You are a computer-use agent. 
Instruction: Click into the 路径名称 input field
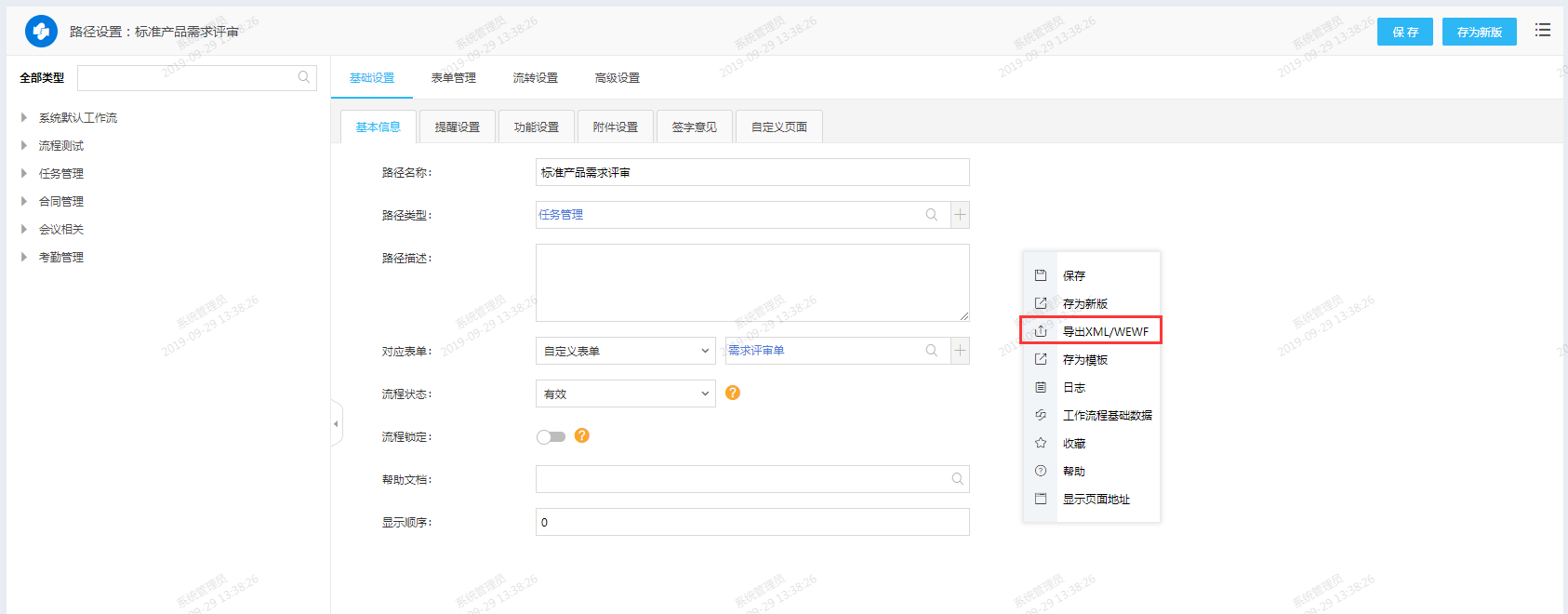[x=751, y=172]
